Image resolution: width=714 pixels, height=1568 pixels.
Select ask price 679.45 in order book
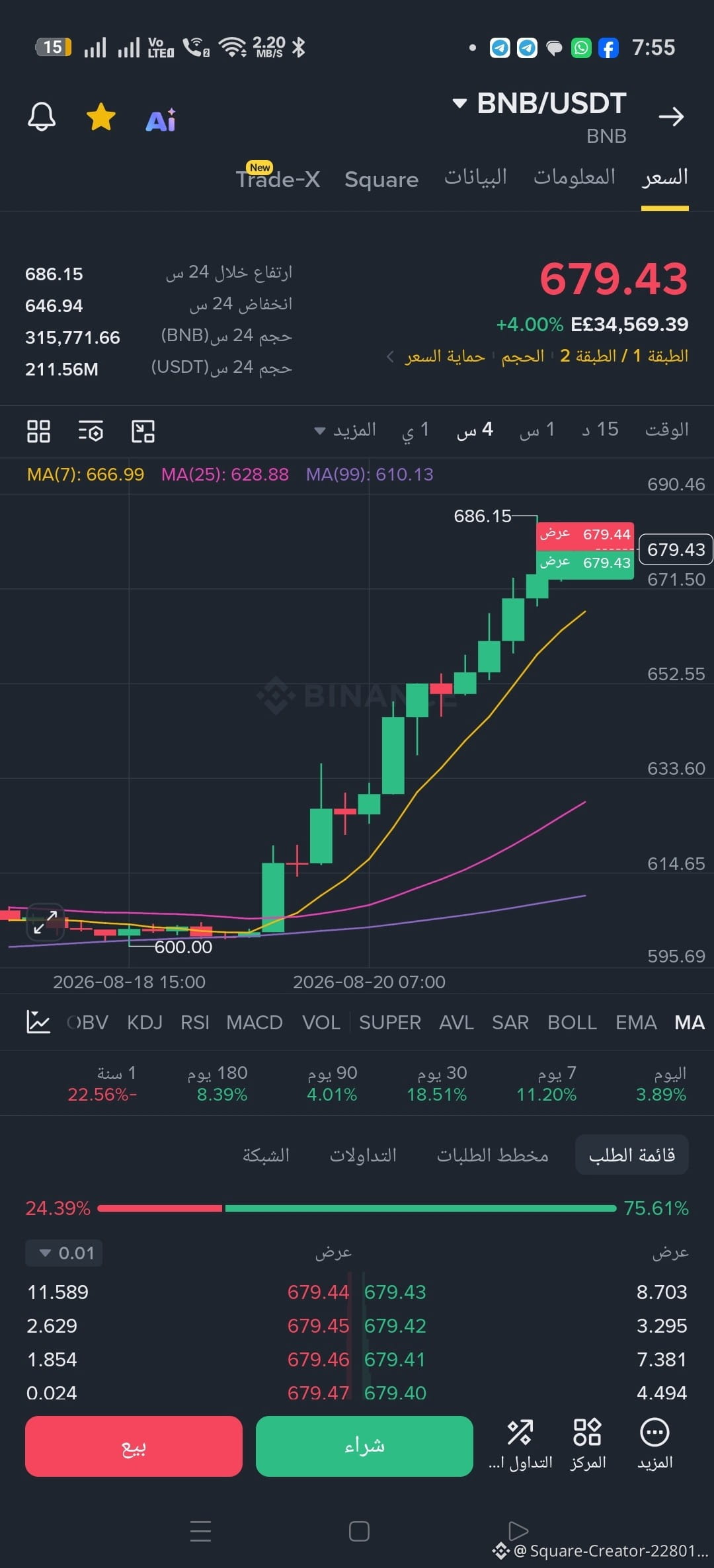tap(318, 1325)
